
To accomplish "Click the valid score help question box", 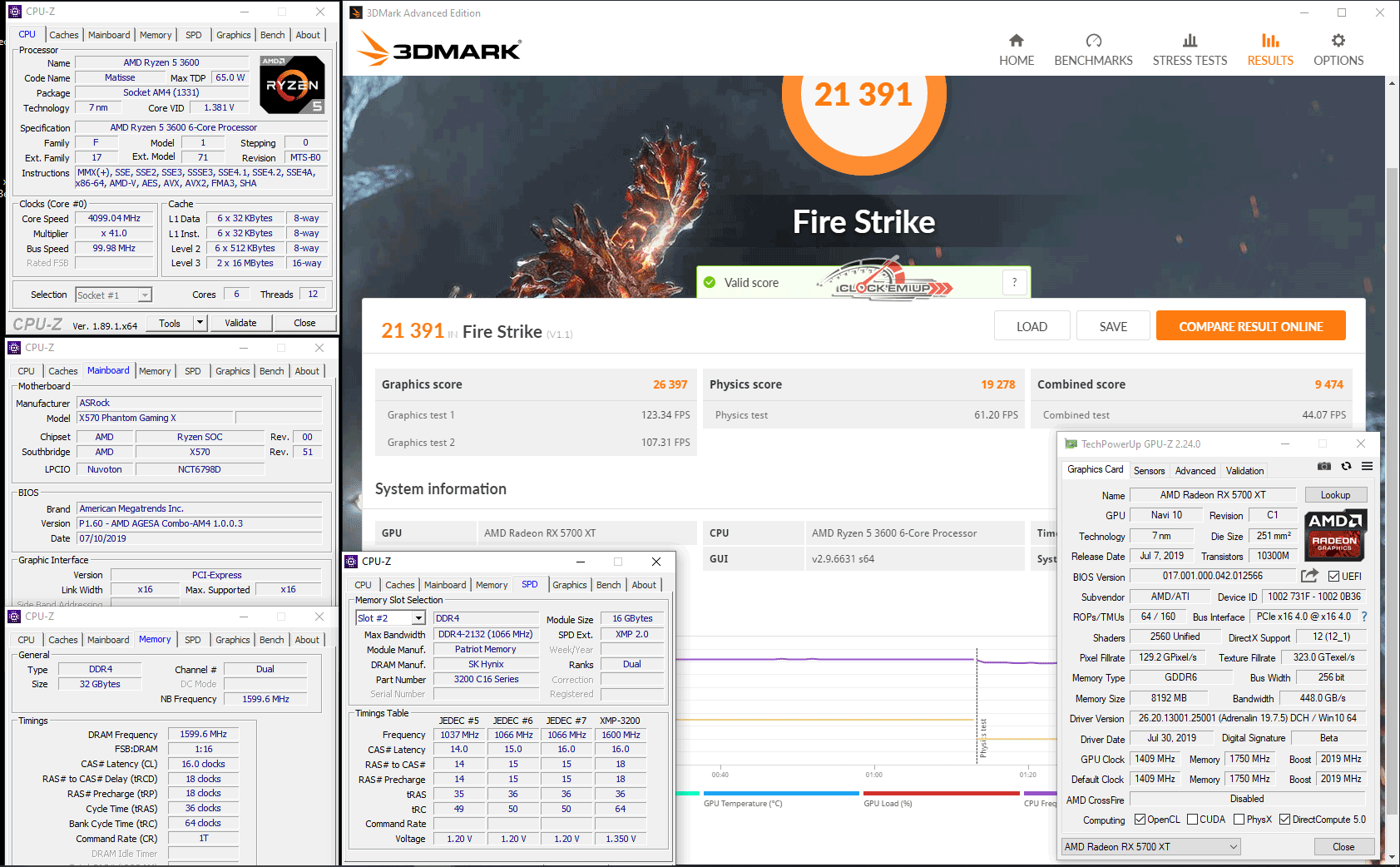I will tap(1014, 282).
